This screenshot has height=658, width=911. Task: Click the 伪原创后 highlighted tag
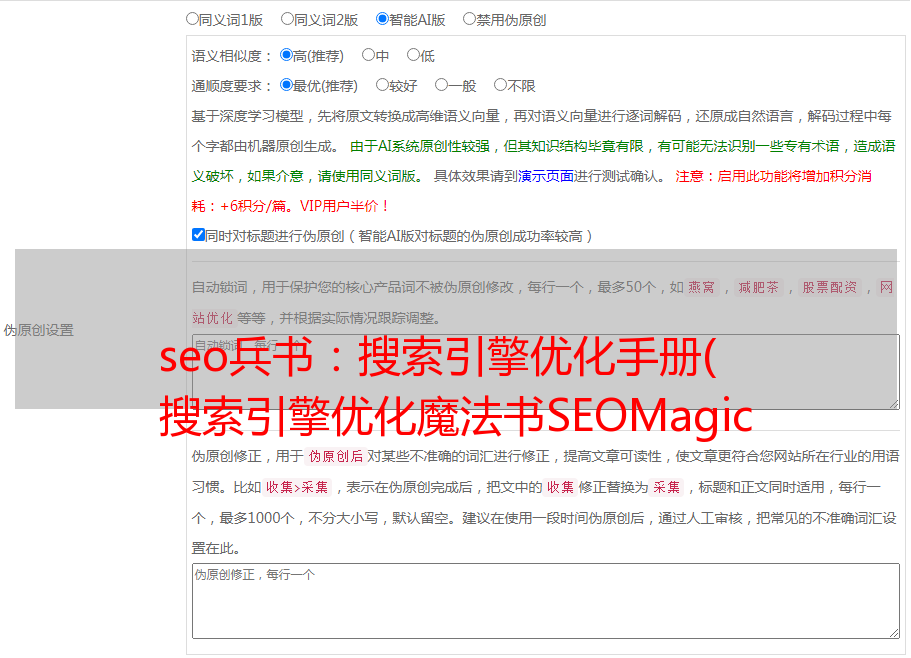coord(336,456)
